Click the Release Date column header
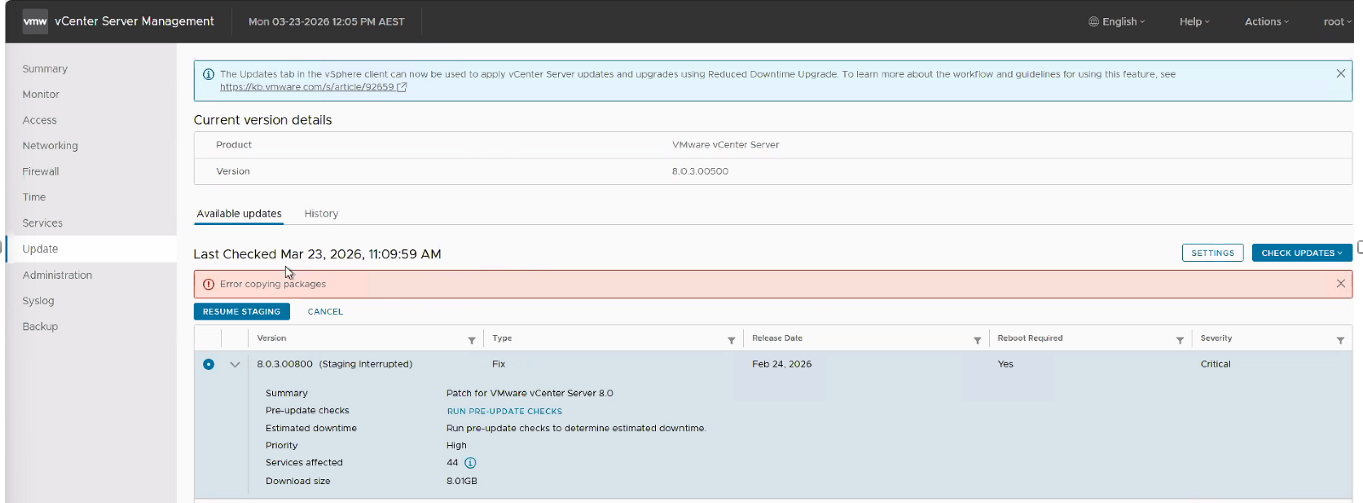 777,338
